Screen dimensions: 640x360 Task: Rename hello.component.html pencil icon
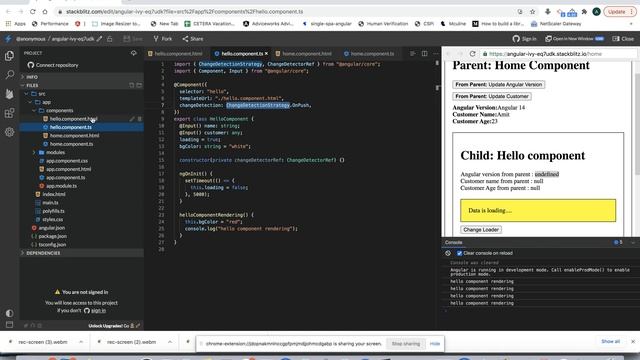pyautogui.click(x=132, y=119)
